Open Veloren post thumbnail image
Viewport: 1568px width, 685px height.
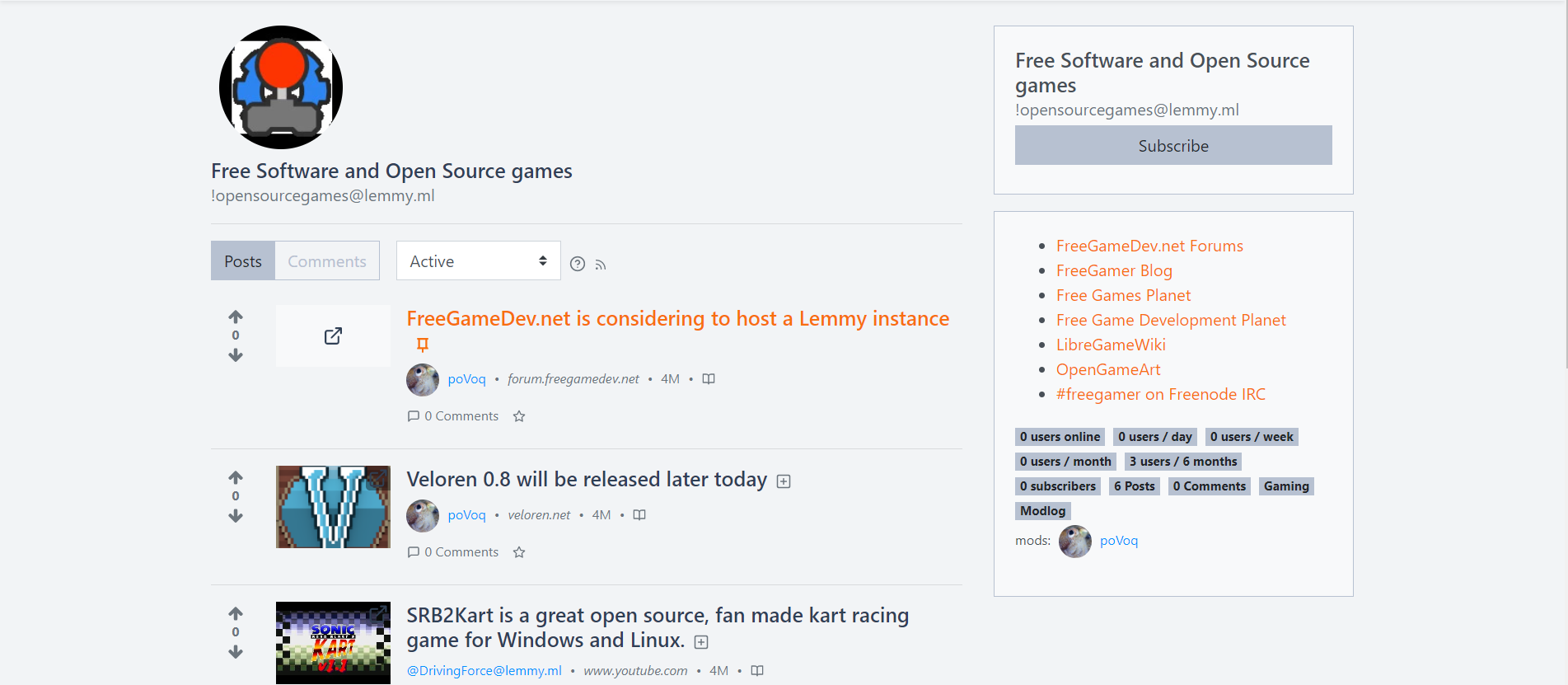pyautogui.click(x=333, y=507)
